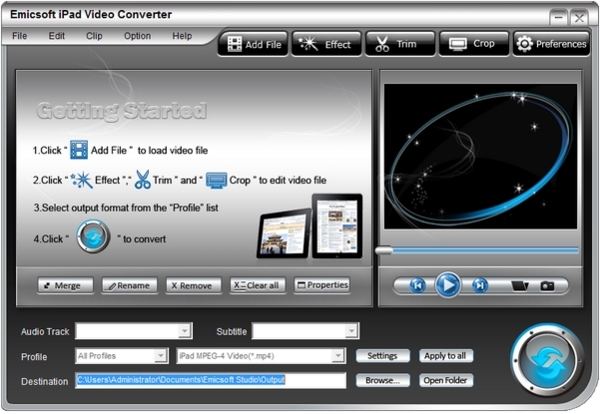Click the iPad devices image

pyautogui.click(x=309, y=226)
